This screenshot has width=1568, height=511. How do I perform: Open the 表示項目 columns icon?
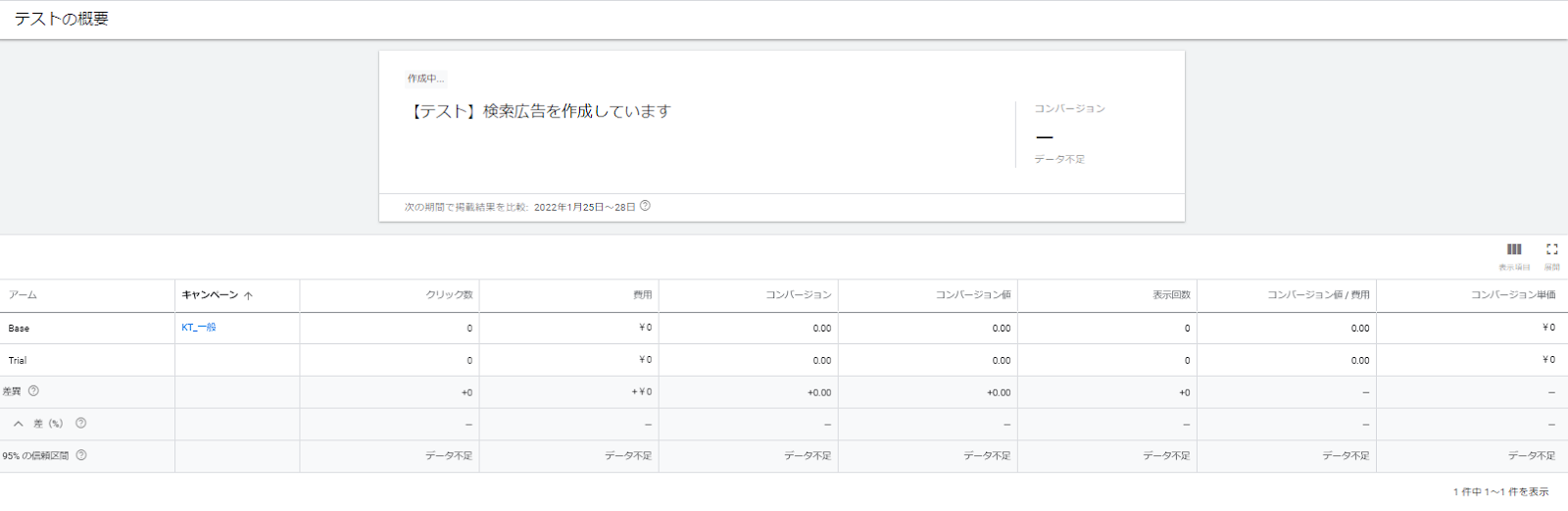[1514, 250]
